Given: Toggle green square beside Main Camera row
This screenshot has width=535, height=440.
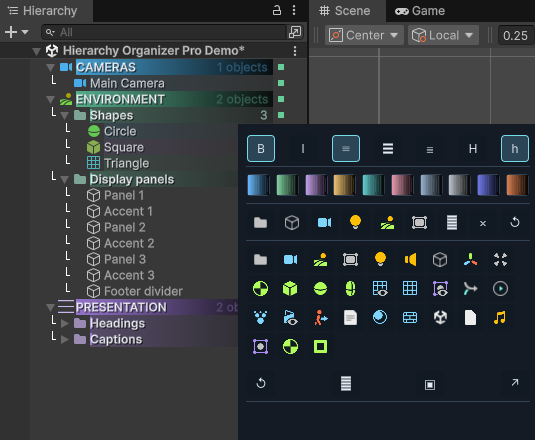Looking at the screenshot, I should 281,83.
